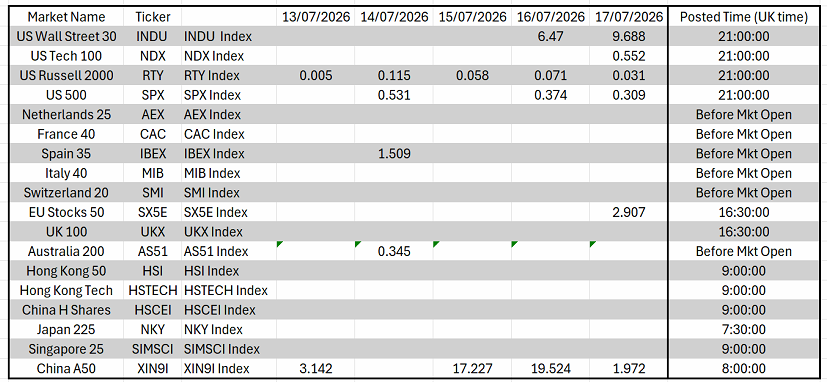Viewport: 827px width, 382px height.
Task: Select the 'Market Name' header cell
Action: [x=66, y=17]
